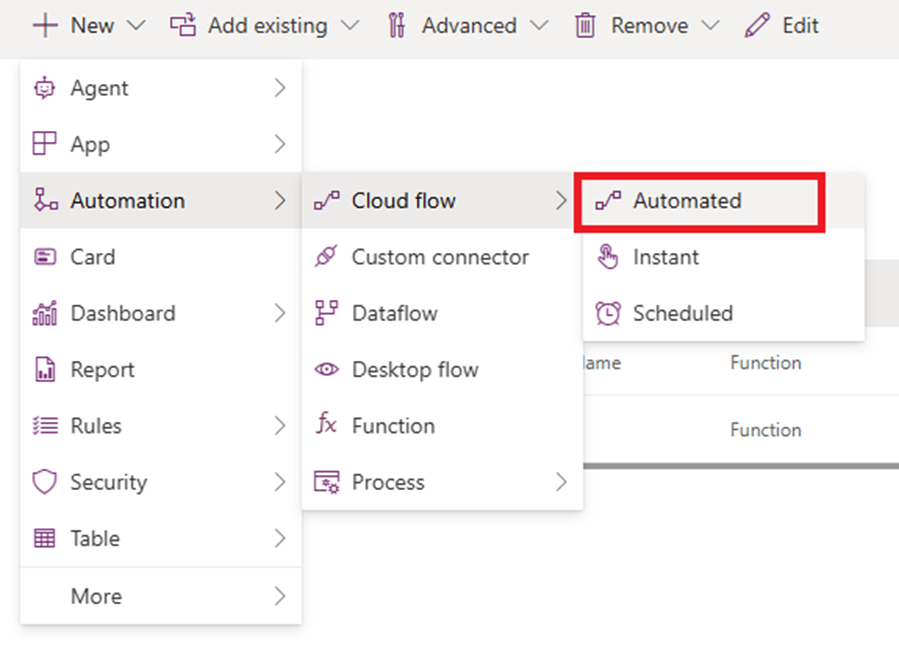899x646 pixels.
Task: Click the Dashboard chart icon
Action: [45, 313]
